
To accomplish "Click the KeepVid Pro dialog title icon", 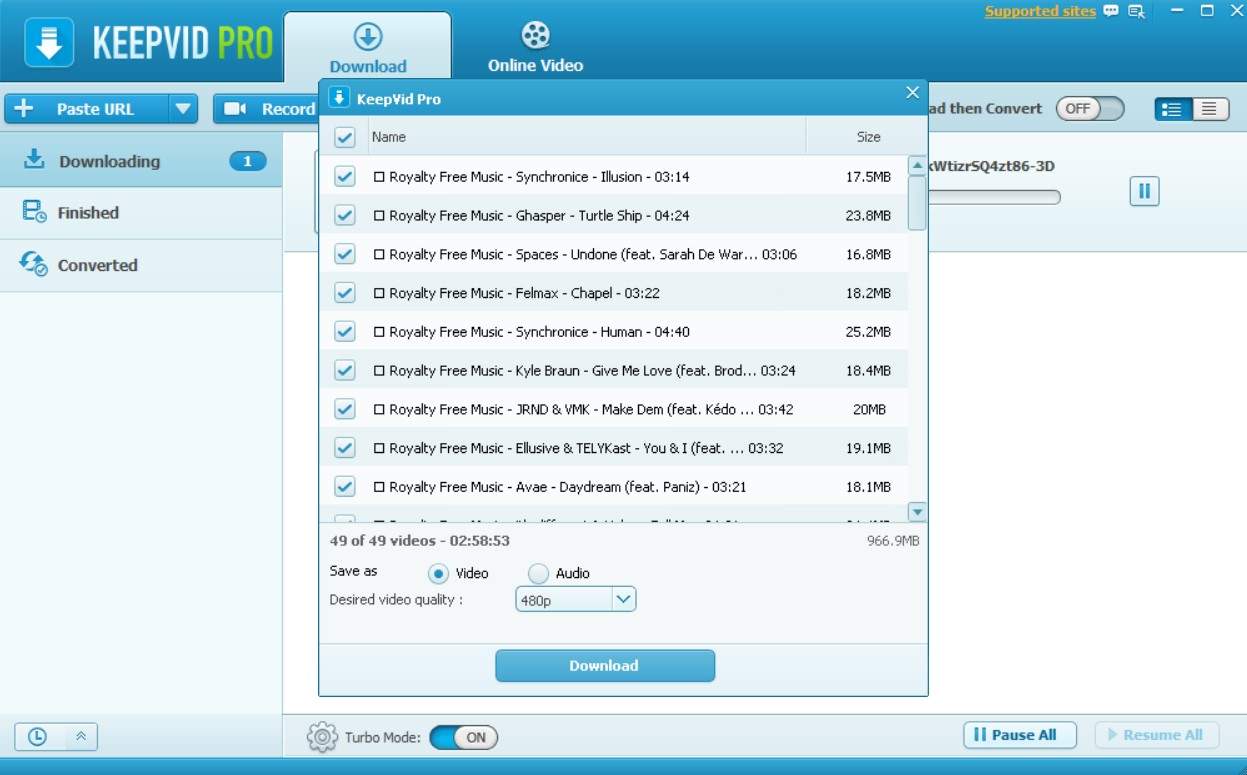I will pyautogui.click(x=339, y=98).
